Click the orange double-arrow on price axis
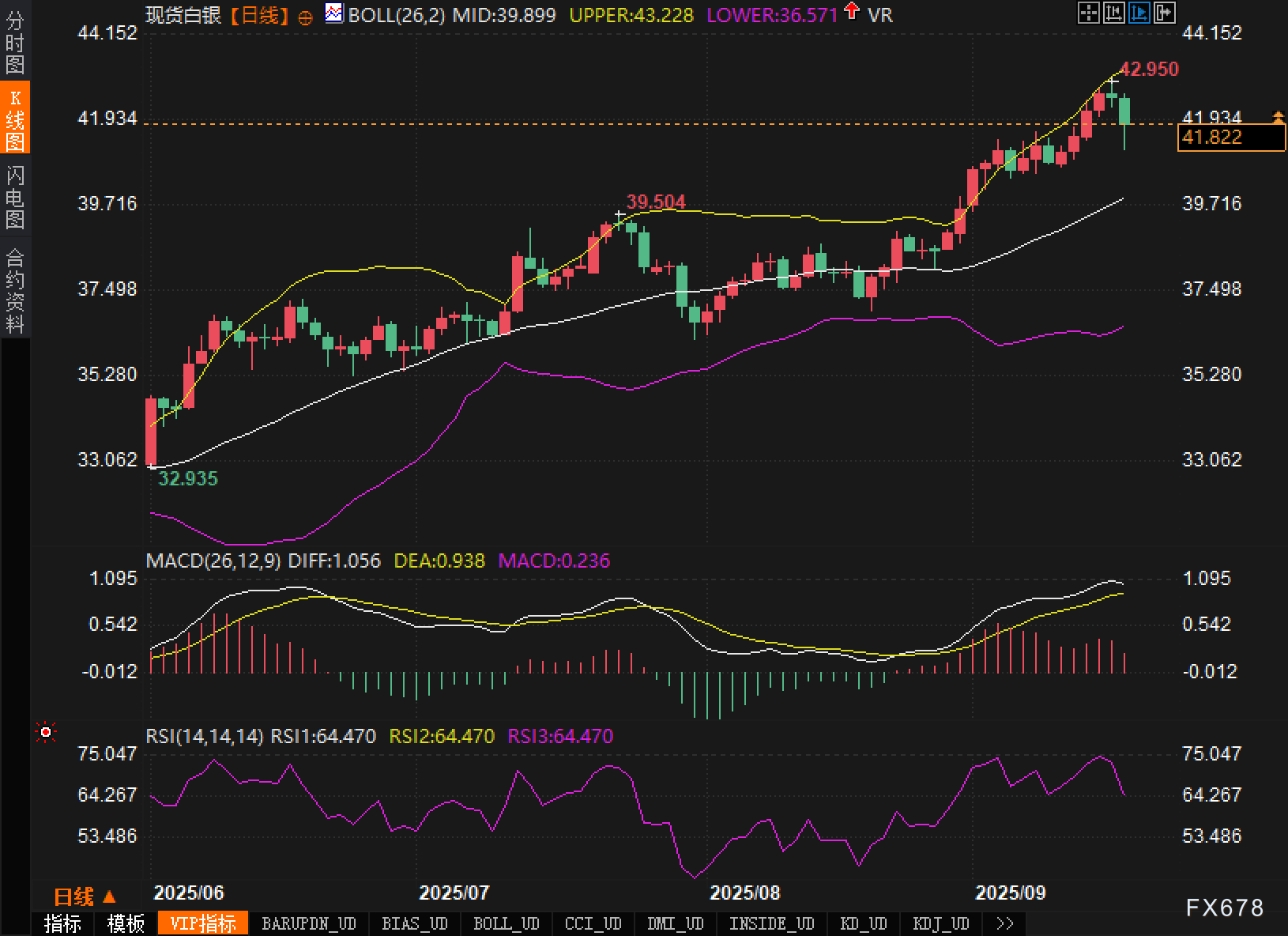 pyautogui.click(x=1279, y=119)
